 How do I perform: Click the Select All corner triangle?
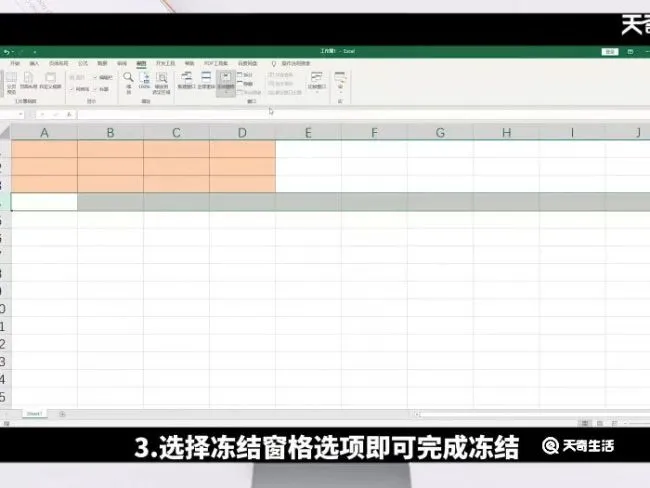coord(5,132)
